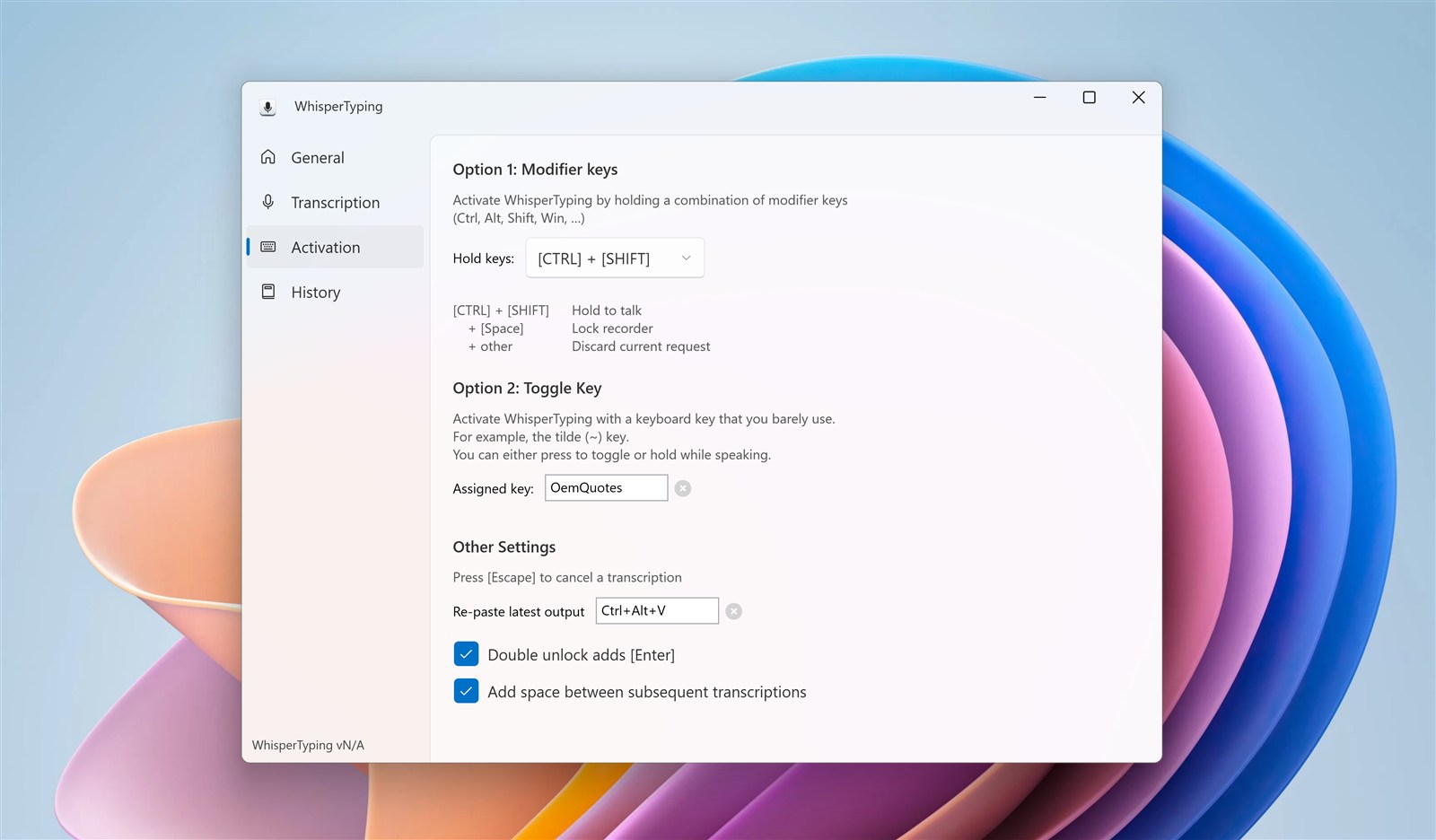Open the [CTRL] + [SHIFT] dropdown
This screenshot has width=1436, height=840.
(x=614, y=258)
